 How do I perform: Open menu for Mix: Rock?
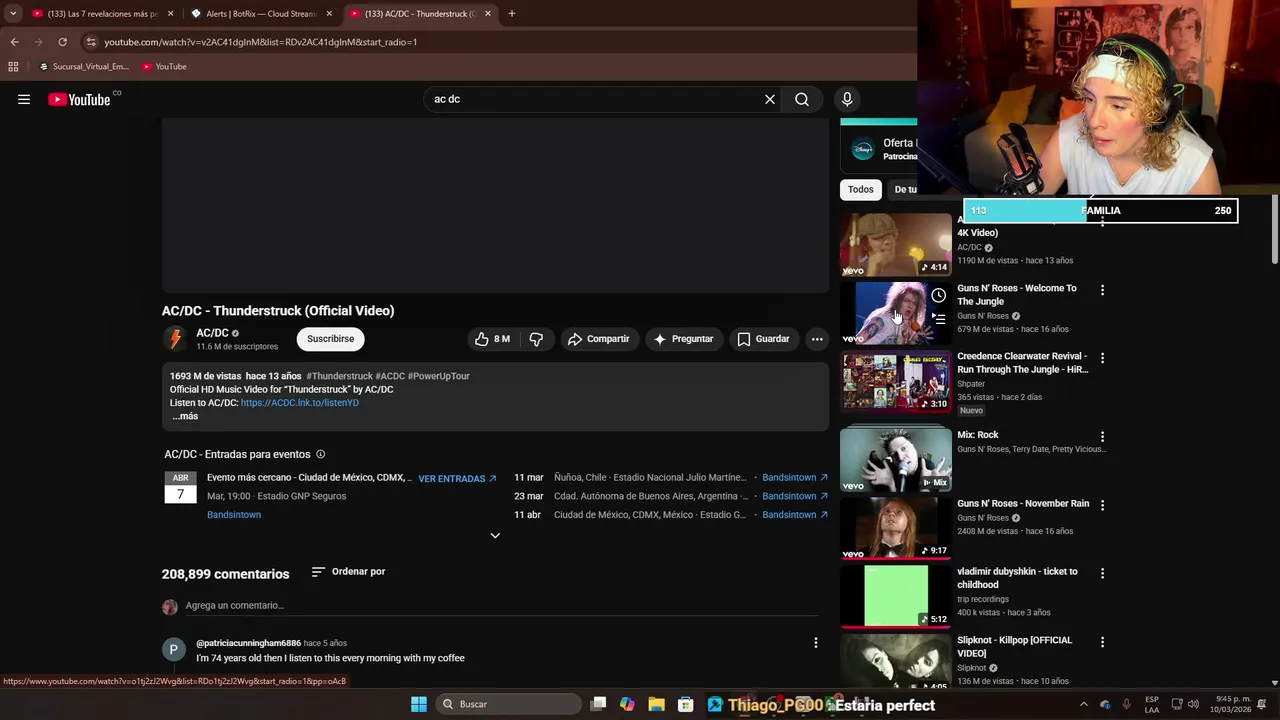click(1102, 437)
